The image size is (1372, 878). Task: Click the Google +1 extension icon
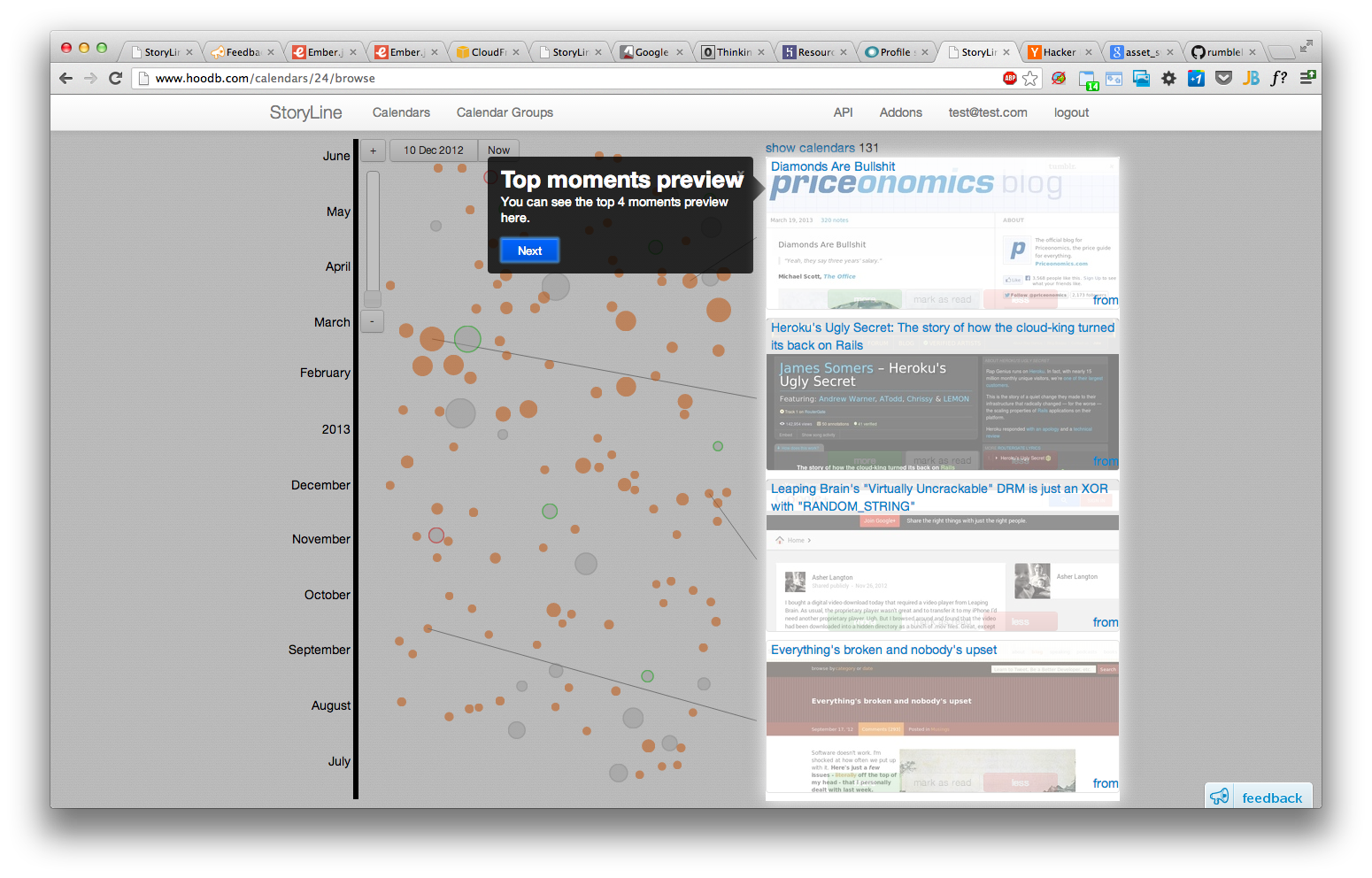click(x=1196, y=78)
